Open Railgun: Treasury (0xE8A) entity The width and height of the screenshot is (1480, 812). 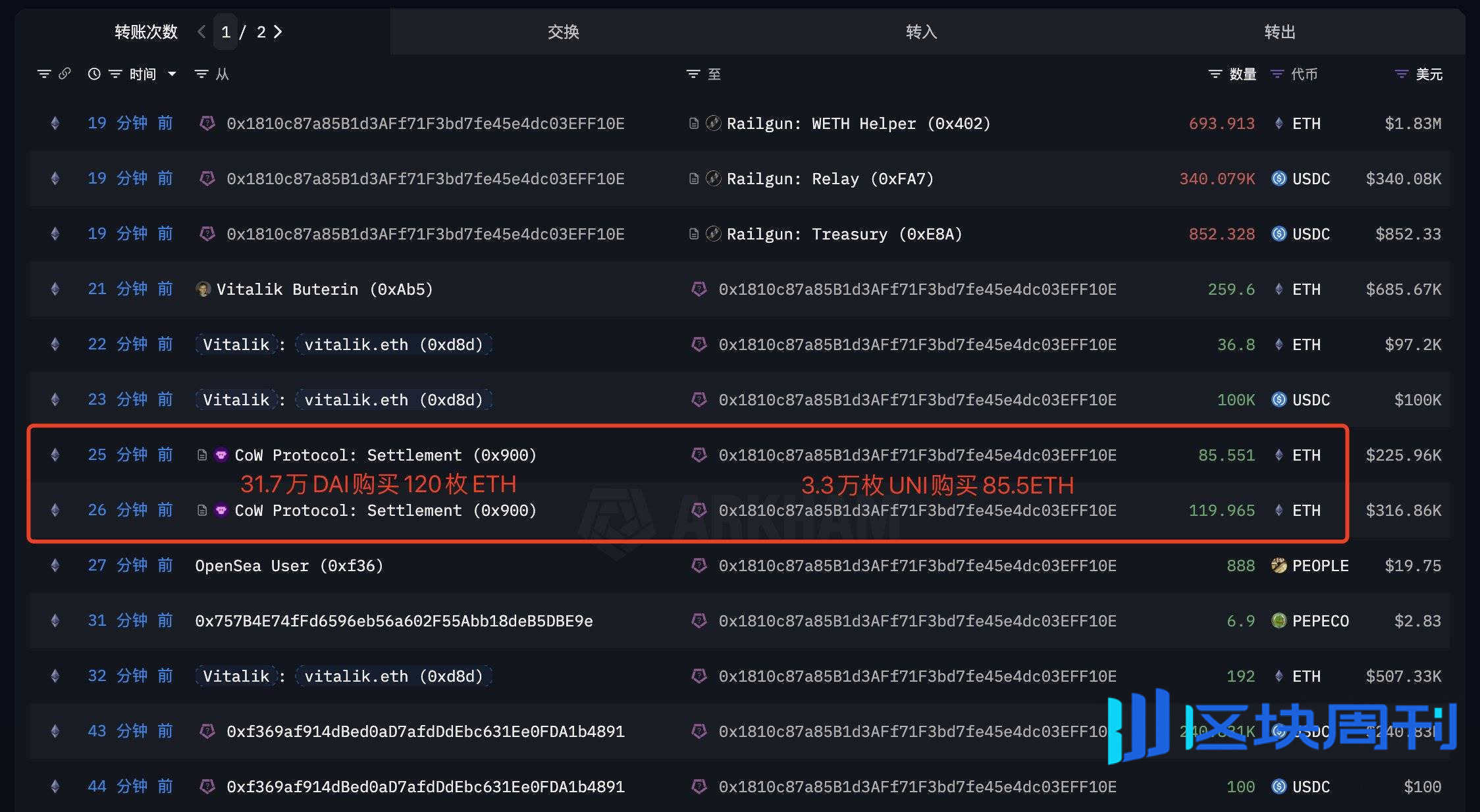pyautogui.click(x=845, y=234)
